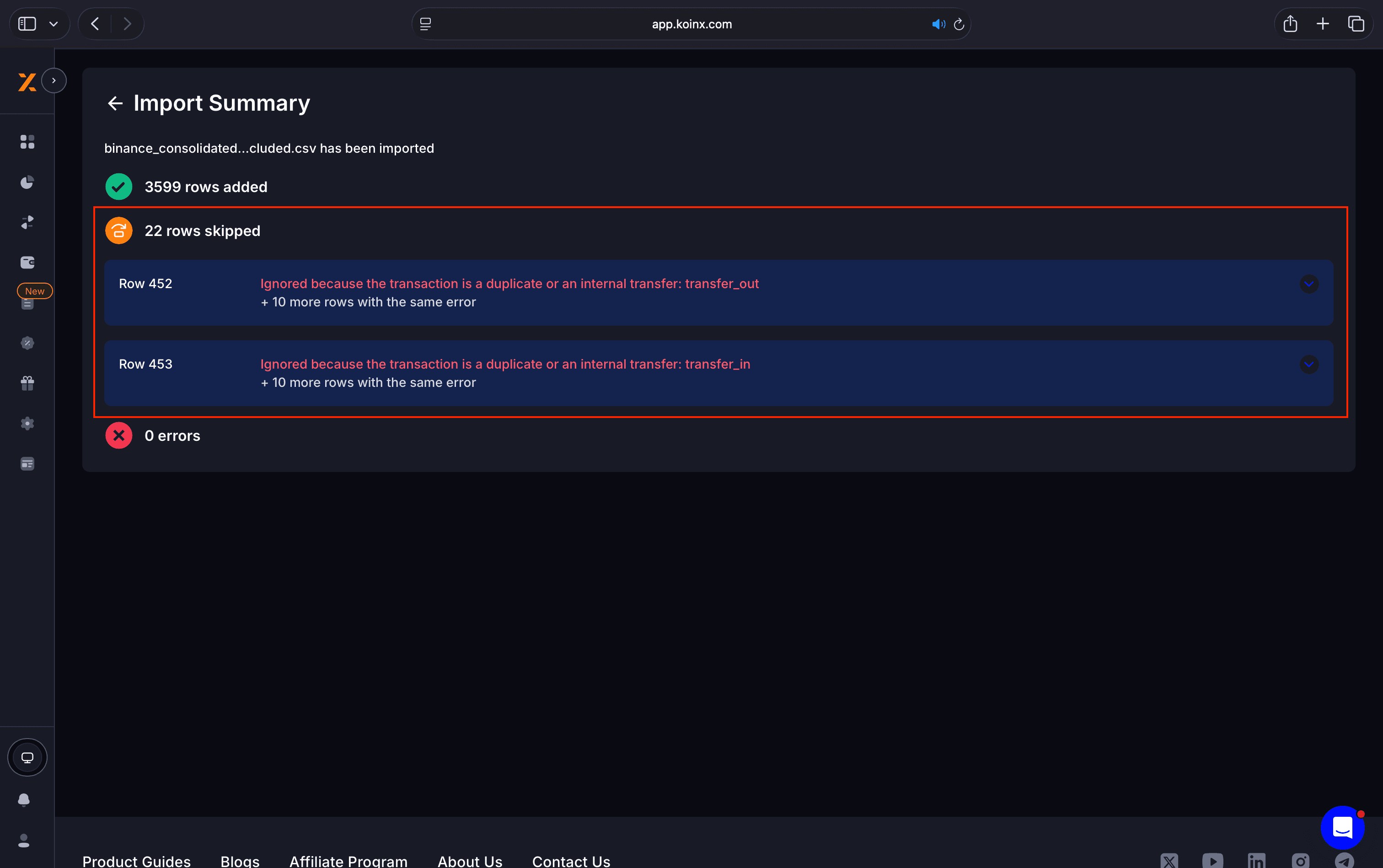The image size is (1383, 868).
Task: Expand Row 453 transfer_in error details
Action: [x=1309, y=364]
